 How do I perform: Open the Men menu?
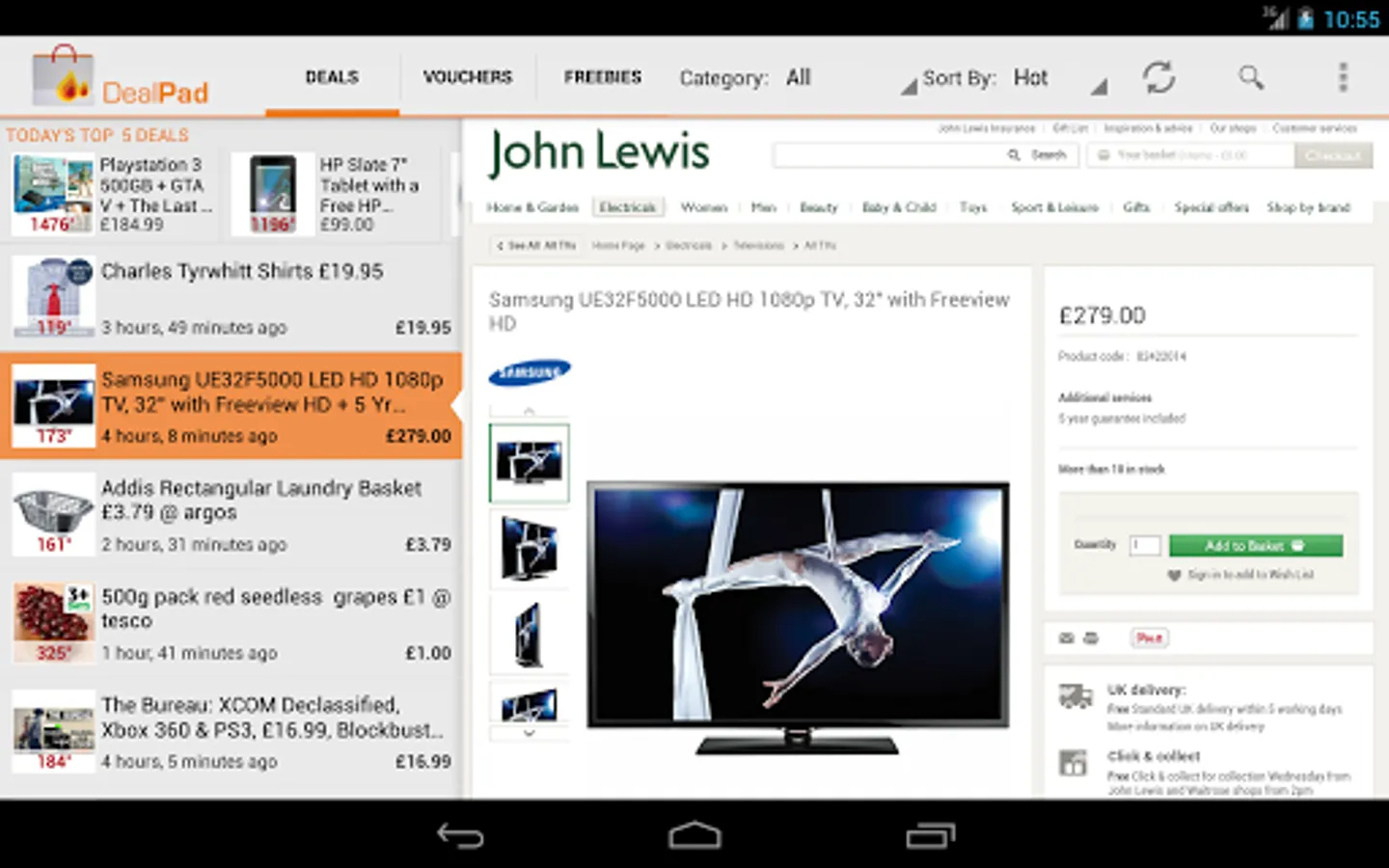(764, 207)
